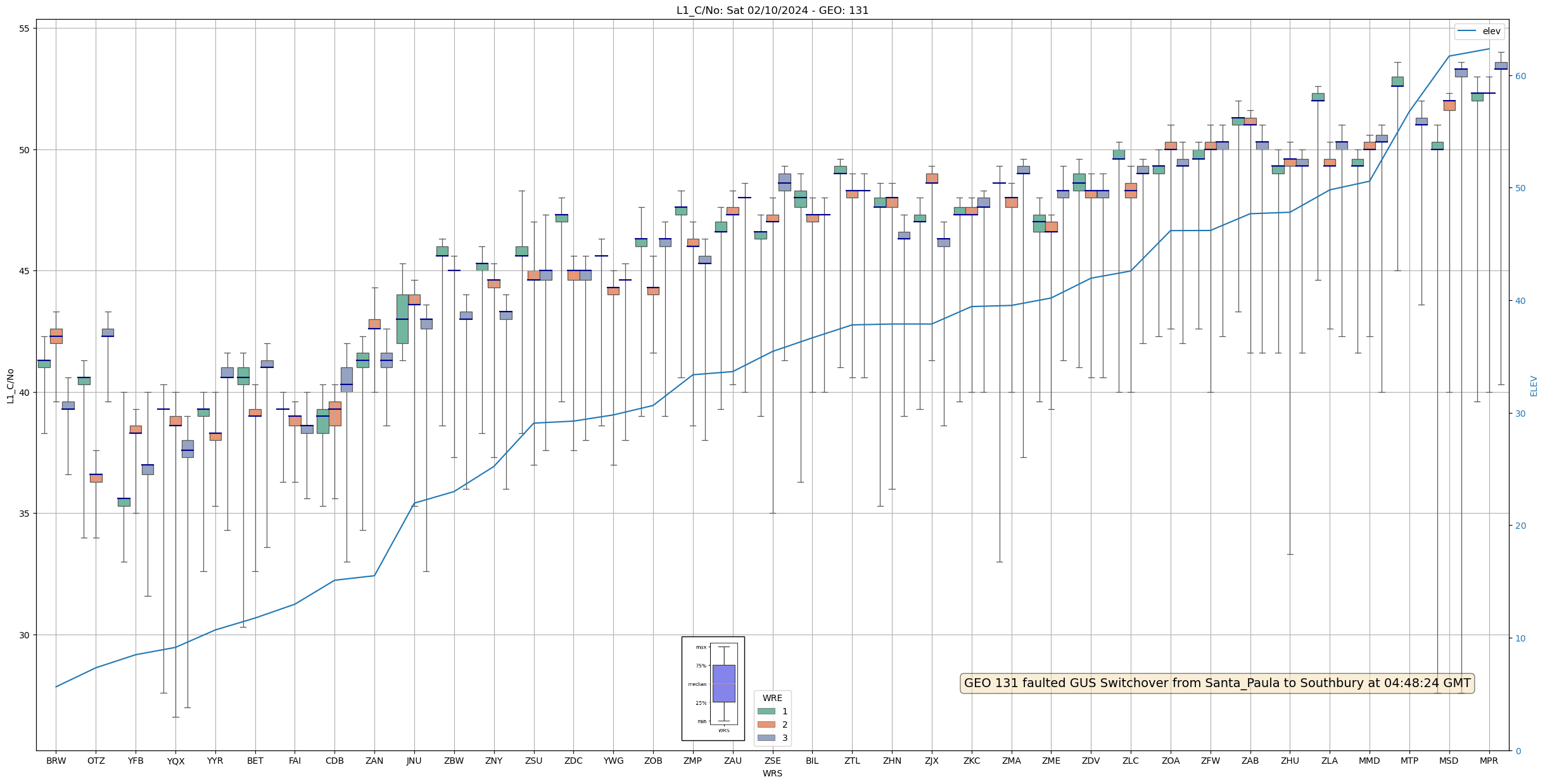Click the chart title L1_C/No Sat 02/10/2024

pyautogui.click(x=772, y=10)
